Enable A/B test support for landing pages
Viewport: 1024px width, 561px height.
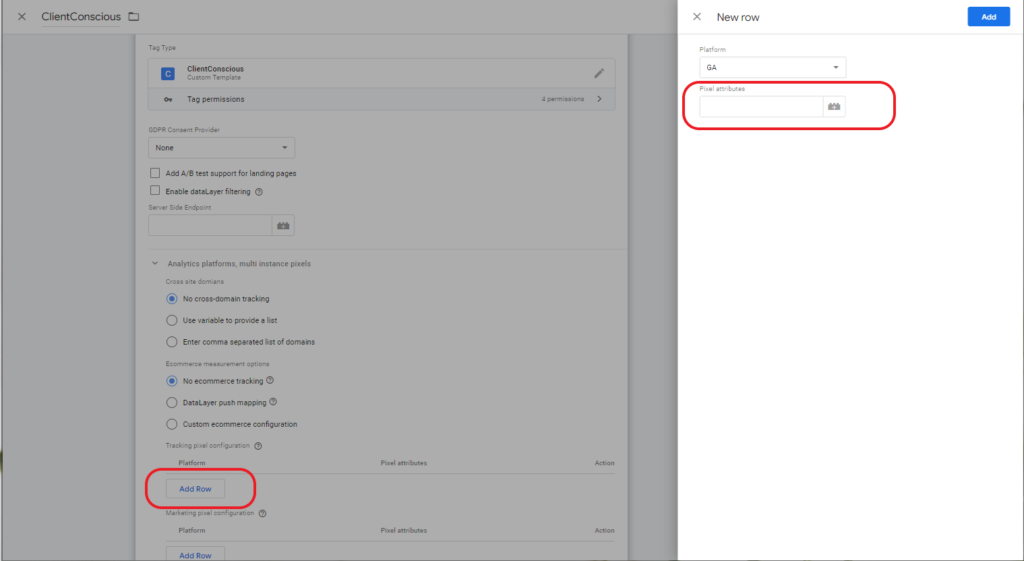point(155,173)
